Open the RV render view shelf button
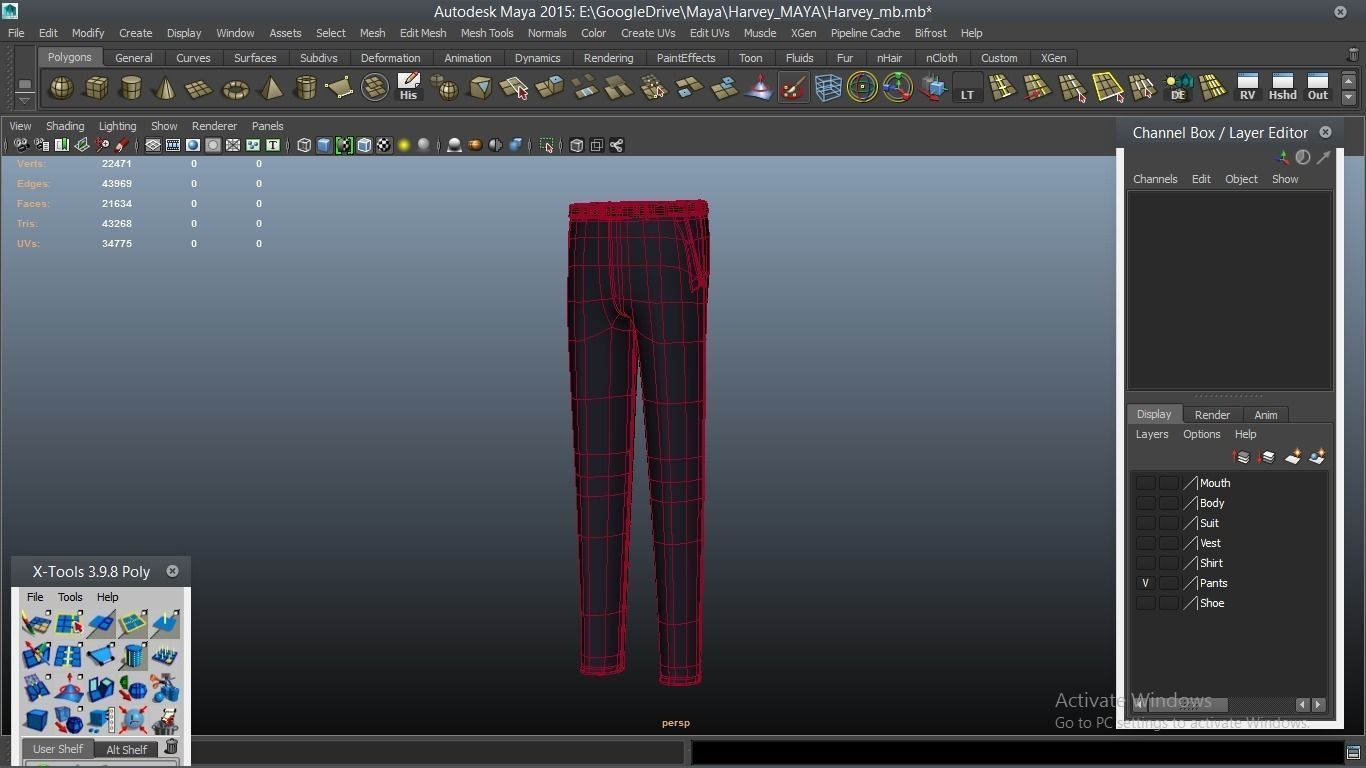 pyautogui.click(x=1247, y=88)
